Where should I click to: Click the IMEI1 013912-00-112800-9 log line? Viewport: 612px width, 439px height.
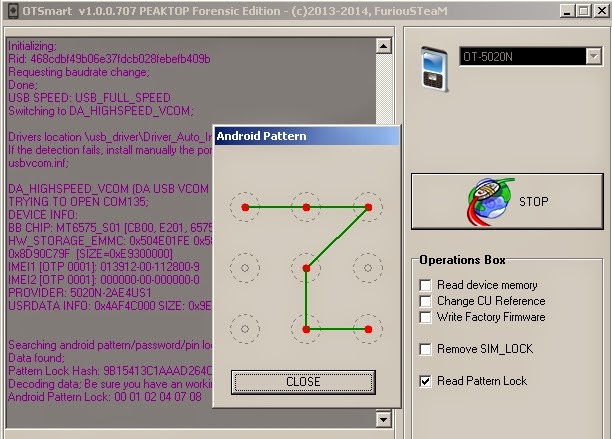coord(104,267)
